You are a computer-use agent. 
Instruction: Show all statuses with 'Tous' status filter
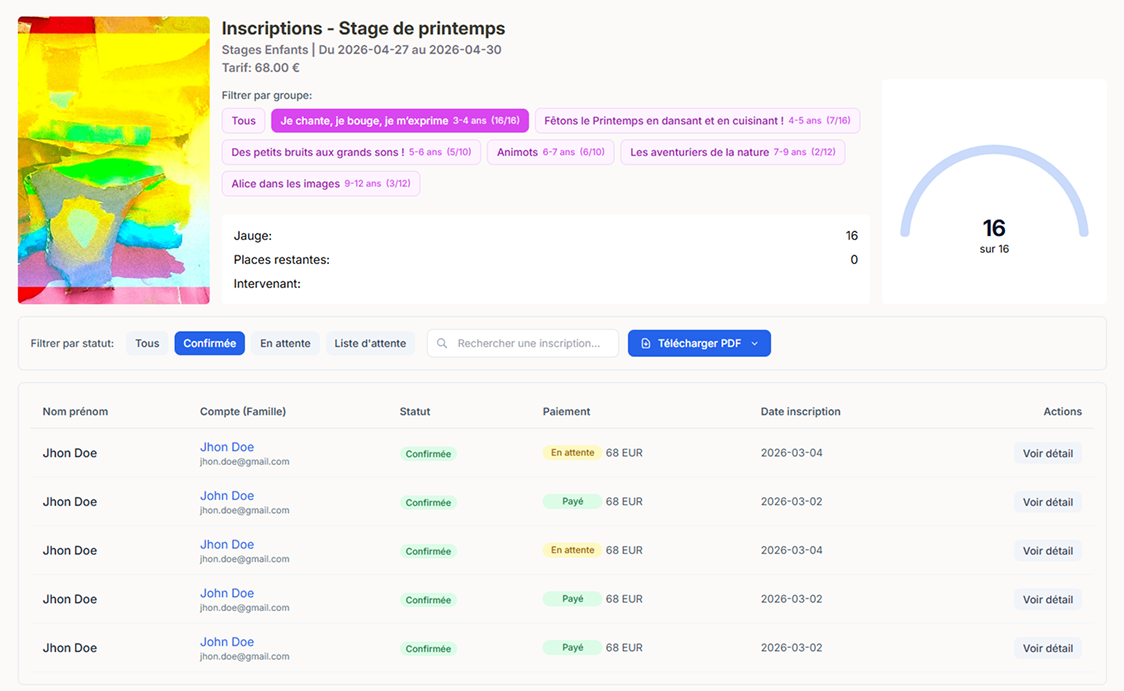147,343
